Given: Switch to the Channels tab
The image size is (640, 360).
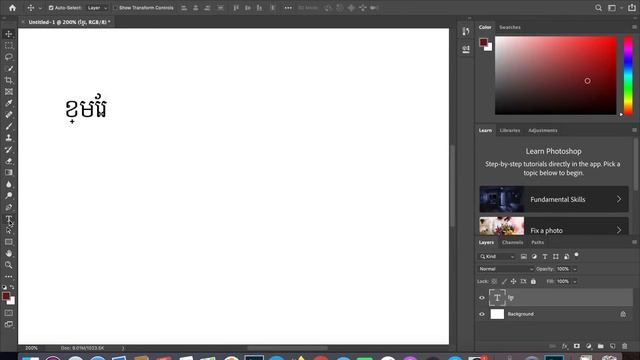Looking at the screenshot, I should click(x=513, y=242).
